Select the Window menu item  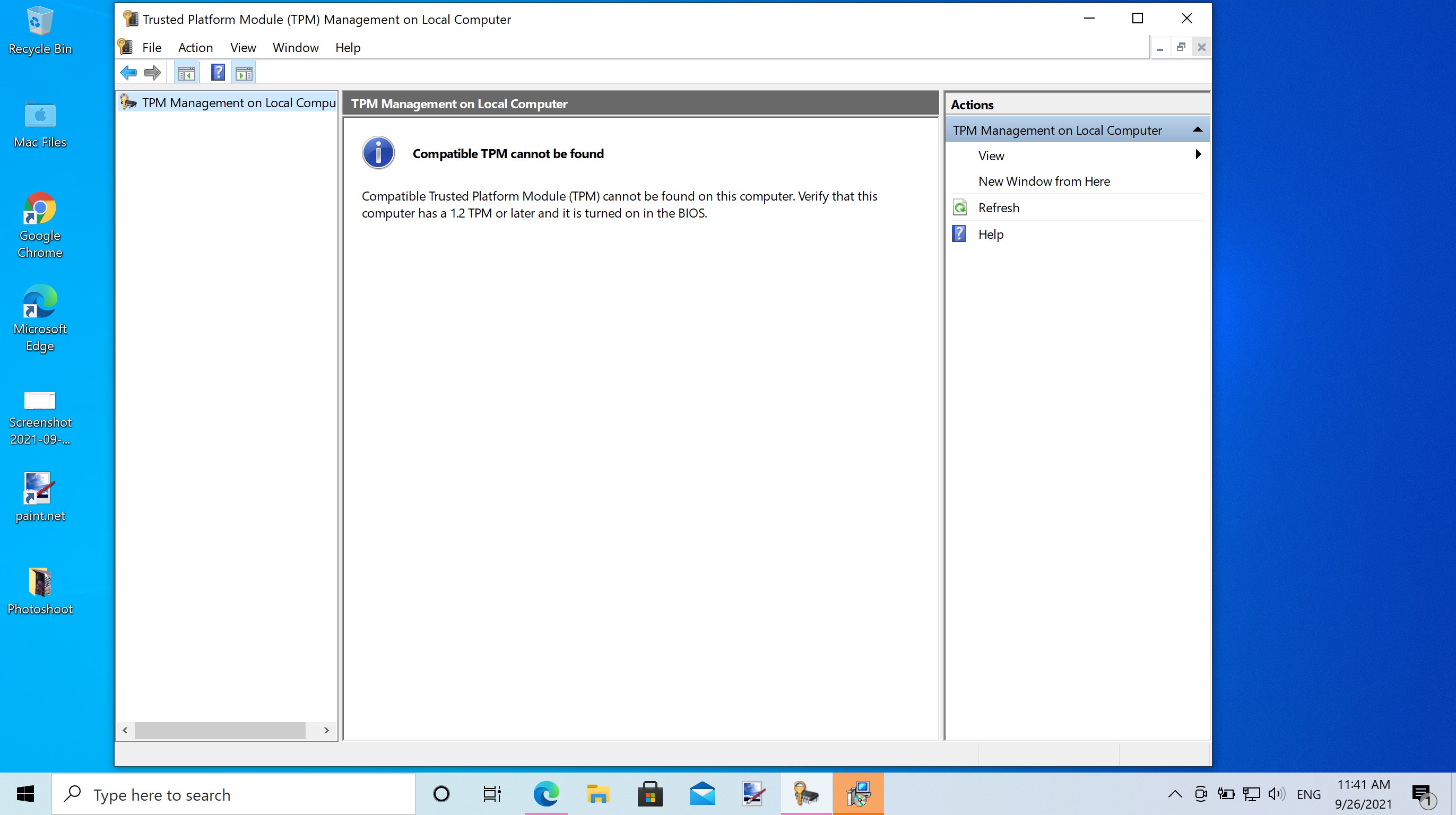pyautogui.click(x=295, y=47)
